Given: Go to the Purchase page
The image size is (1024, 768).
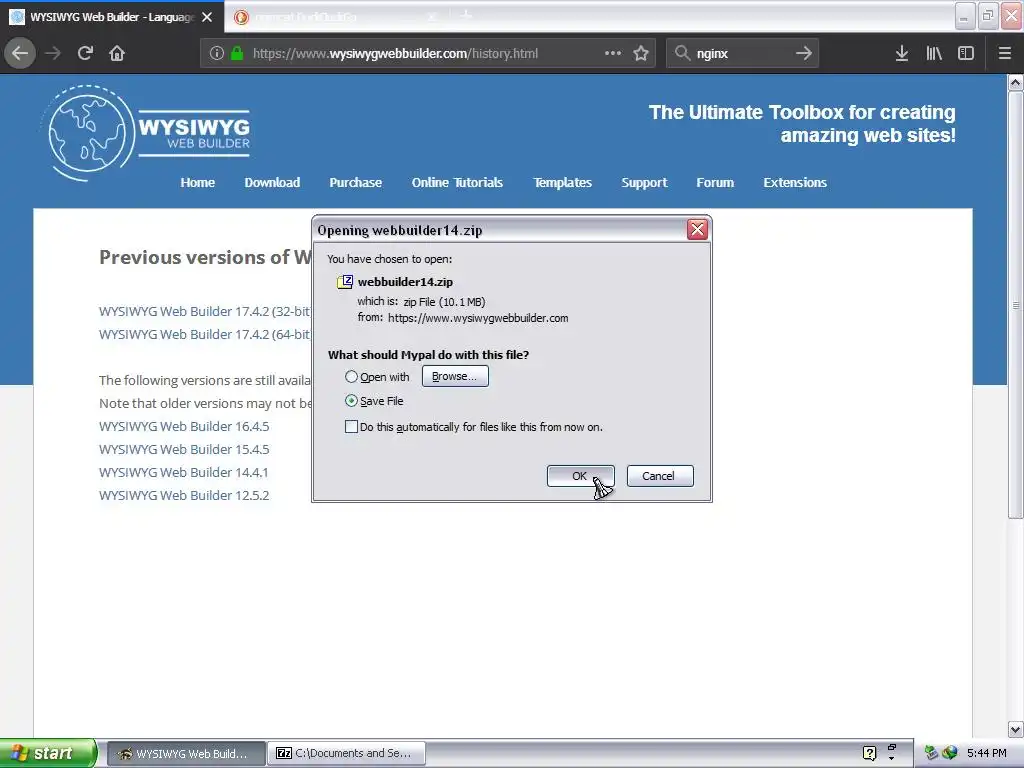Looking at the screenshot, I should (355, 182).
